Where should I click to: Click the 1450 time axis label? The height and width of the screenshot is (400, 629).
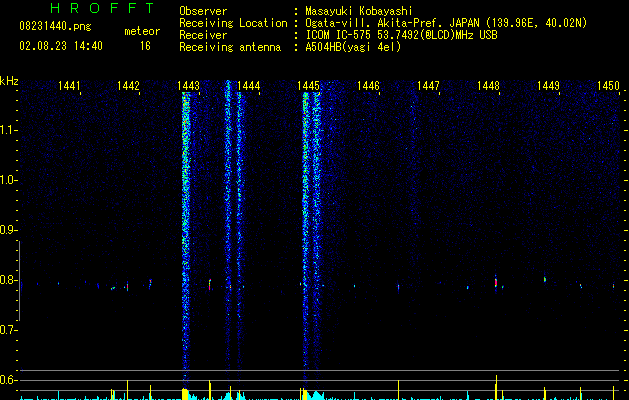[x=609, y=86]
